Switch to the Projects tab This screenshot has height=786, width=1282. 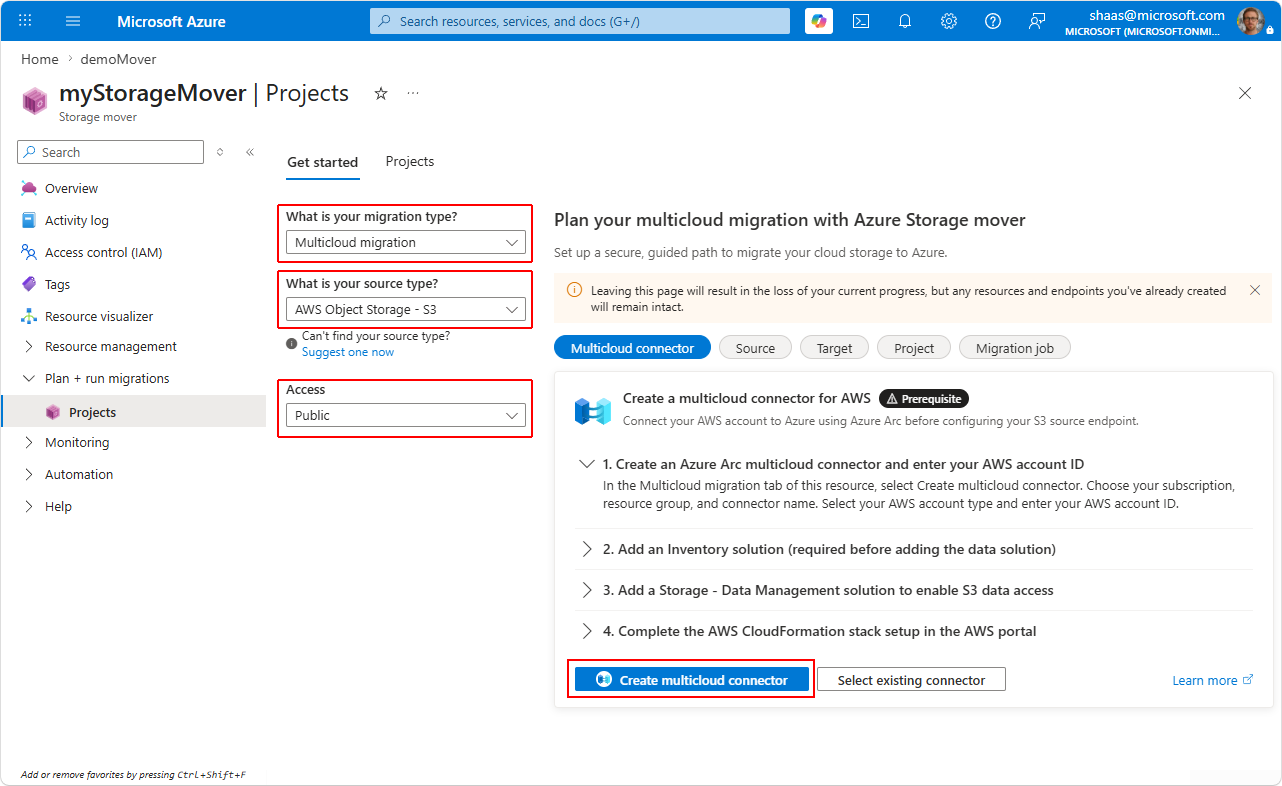(410, 161)
